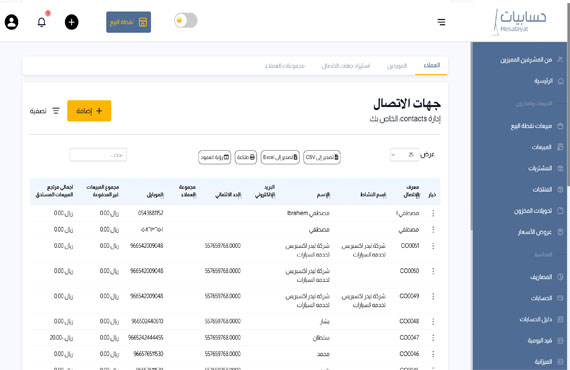This screenshot has height=370, width=570.
Task: Click contact ID CO0051
Action: (x=410, y=246)
